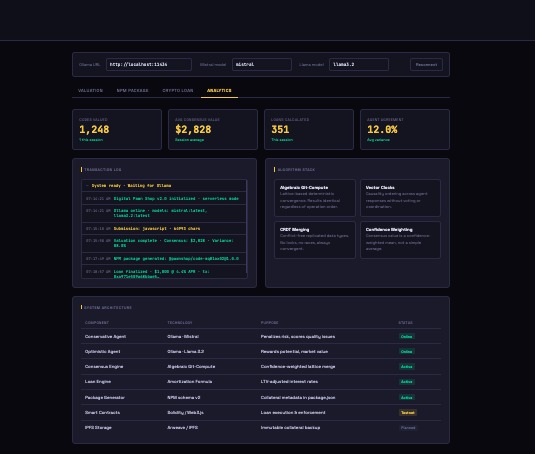The image size is (535, 454).
Task: Click the 'Valuation complete' log entry
Action: pyautogui.click(x=164, y=243)
